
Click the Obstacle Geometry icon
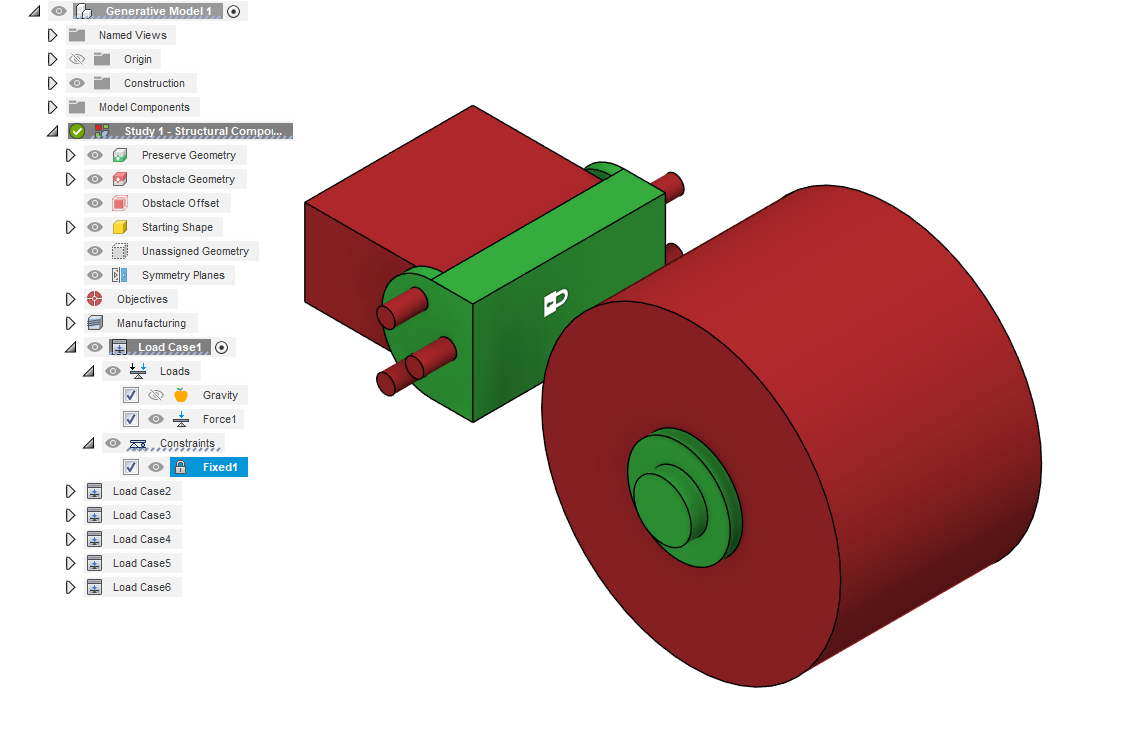(x=119, y=179)
